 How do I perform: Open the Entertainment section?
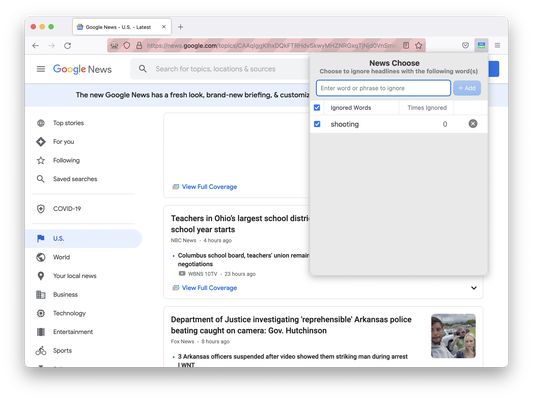[x=73, y=332]
